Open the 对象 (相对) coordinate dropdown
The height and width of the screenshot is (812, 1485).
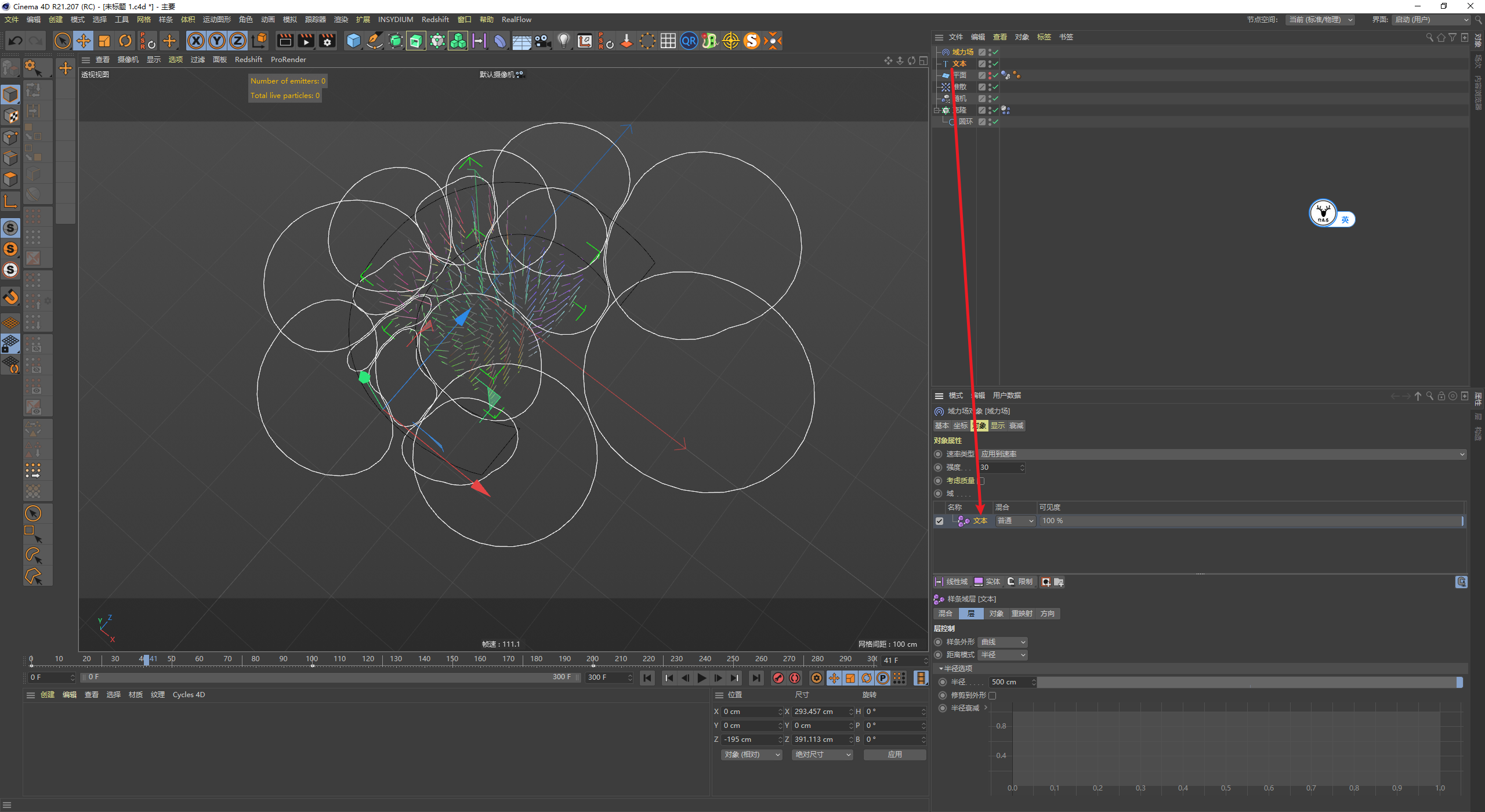click(752, 755)
